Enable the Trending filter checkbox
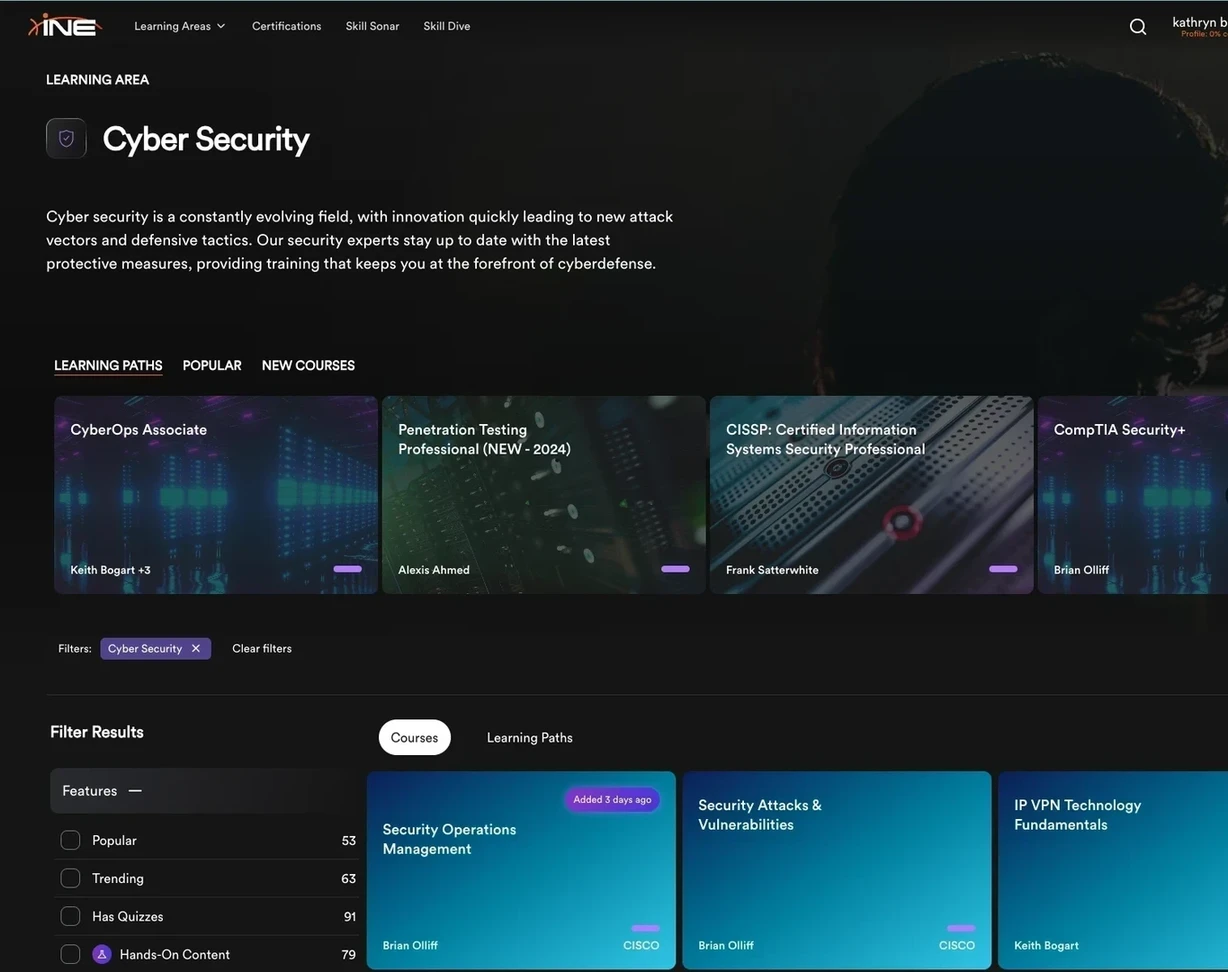 pyautogui.click(x=70, y=878)
